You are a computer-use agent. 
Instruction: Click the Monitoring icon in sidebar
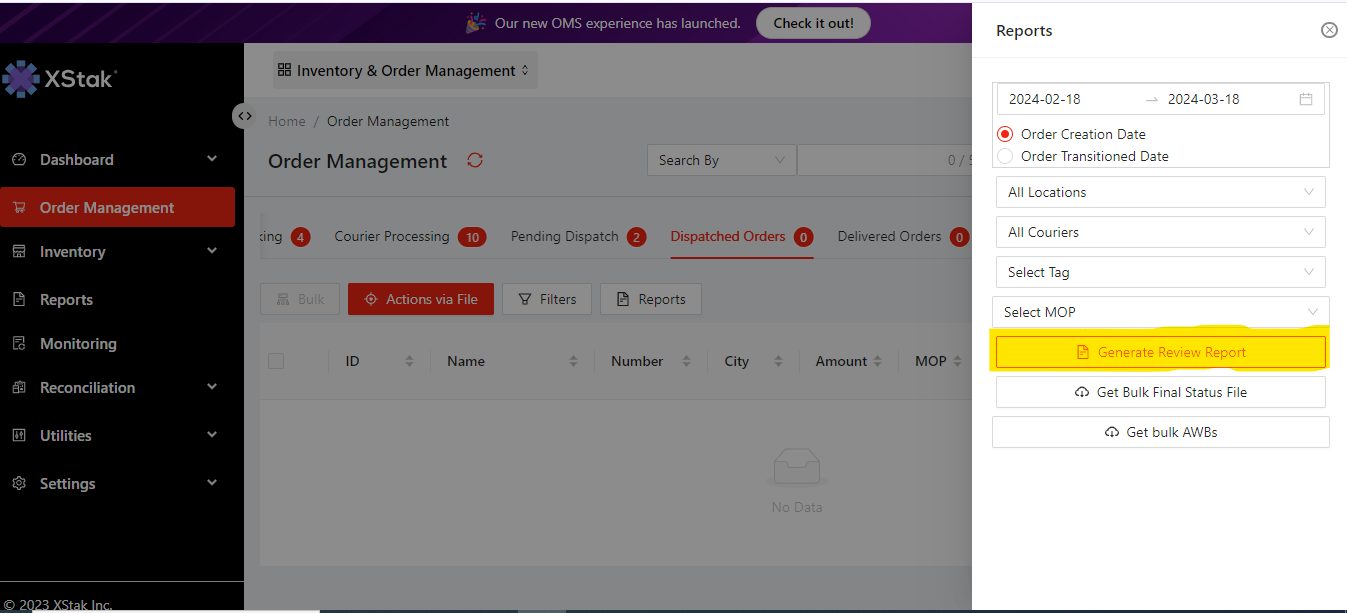[18, 344]
